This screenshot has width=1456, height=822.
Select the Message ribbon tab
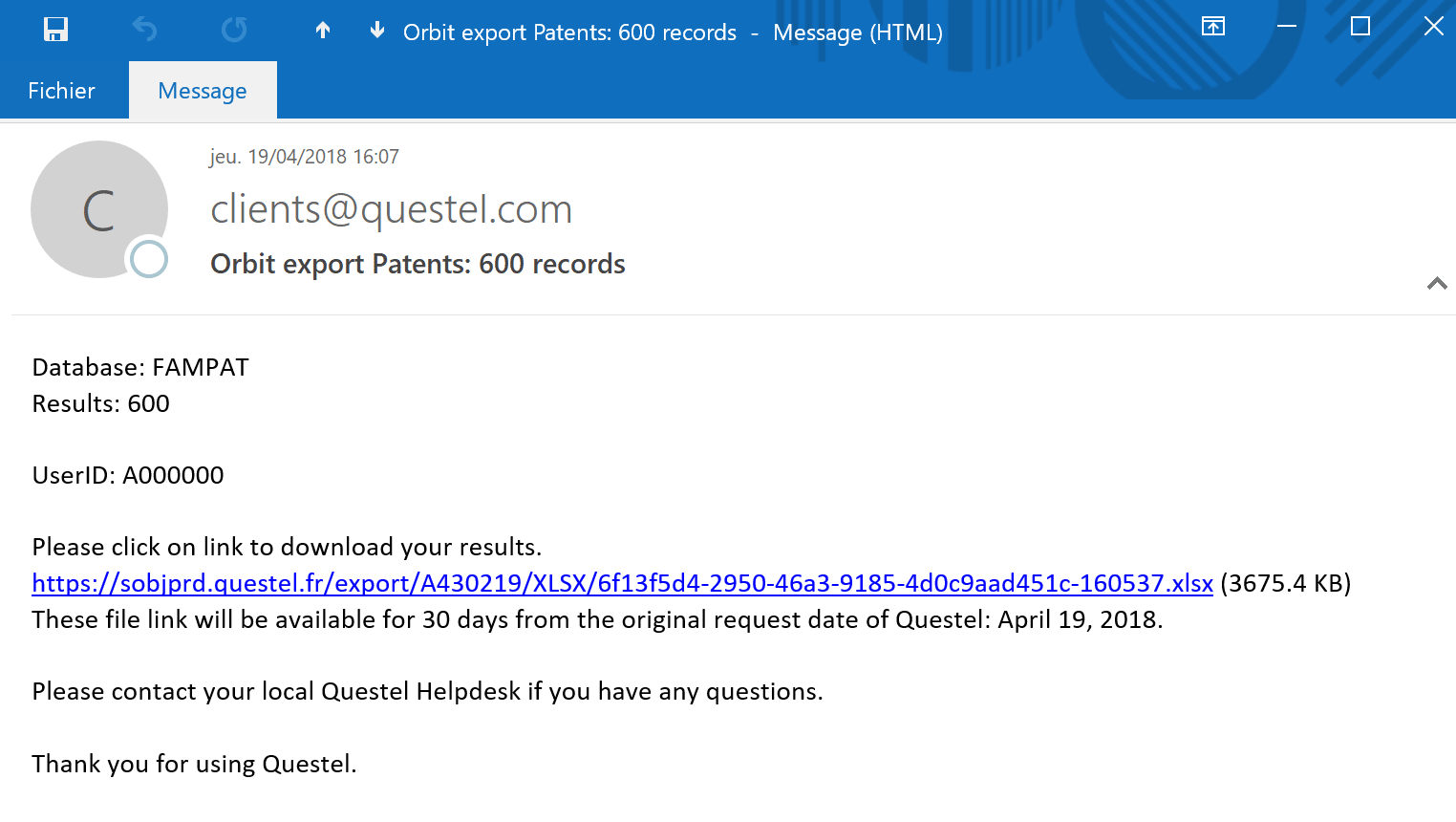203,91
